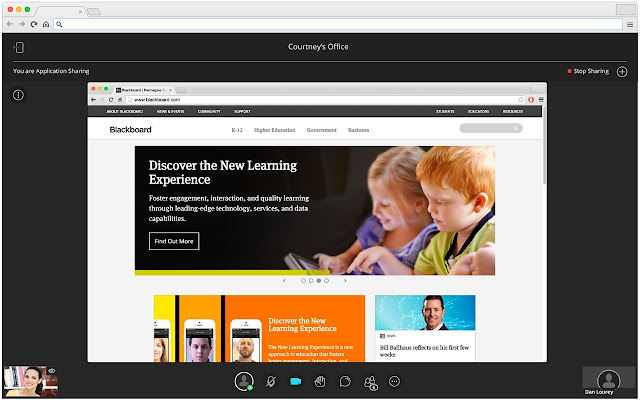640x400 pixels.
Task: Select the first carousel dot
Action: [303, 281]
